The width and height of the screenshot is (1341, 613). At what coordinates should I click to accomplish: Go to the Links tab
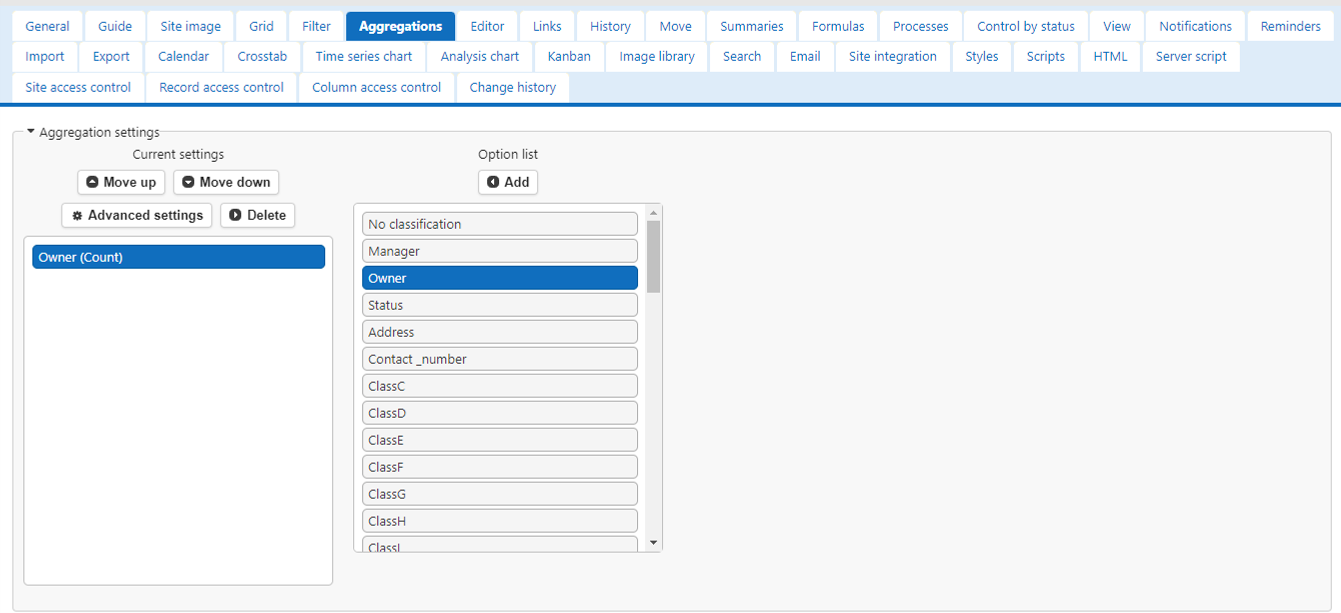pyautogui.click(x=547, y=26)
